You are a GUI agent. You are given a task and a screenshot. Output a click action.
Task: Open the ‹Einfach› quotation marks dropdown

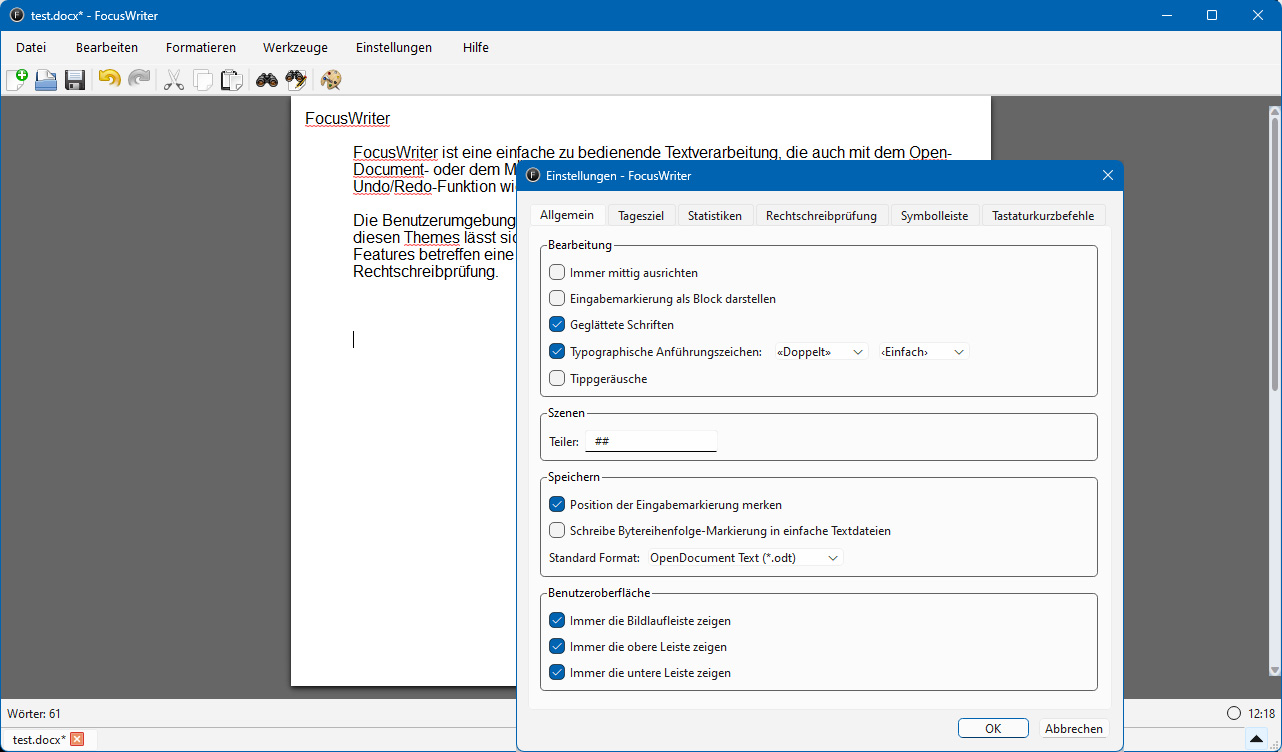924,352
